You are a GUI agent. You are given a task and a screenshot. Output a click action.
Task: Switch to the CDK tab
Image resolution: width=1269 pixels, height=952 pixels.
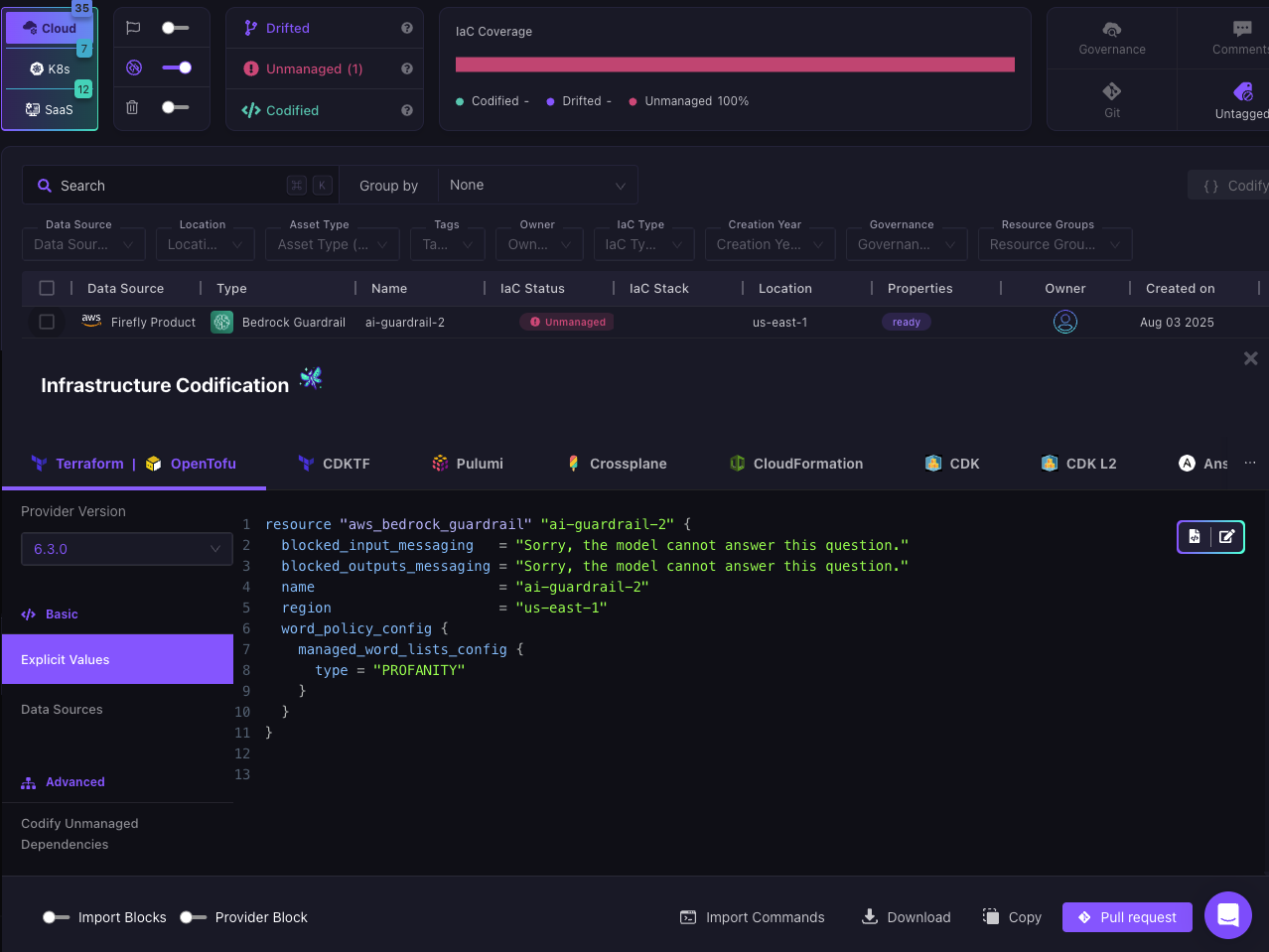coord(952,464)
